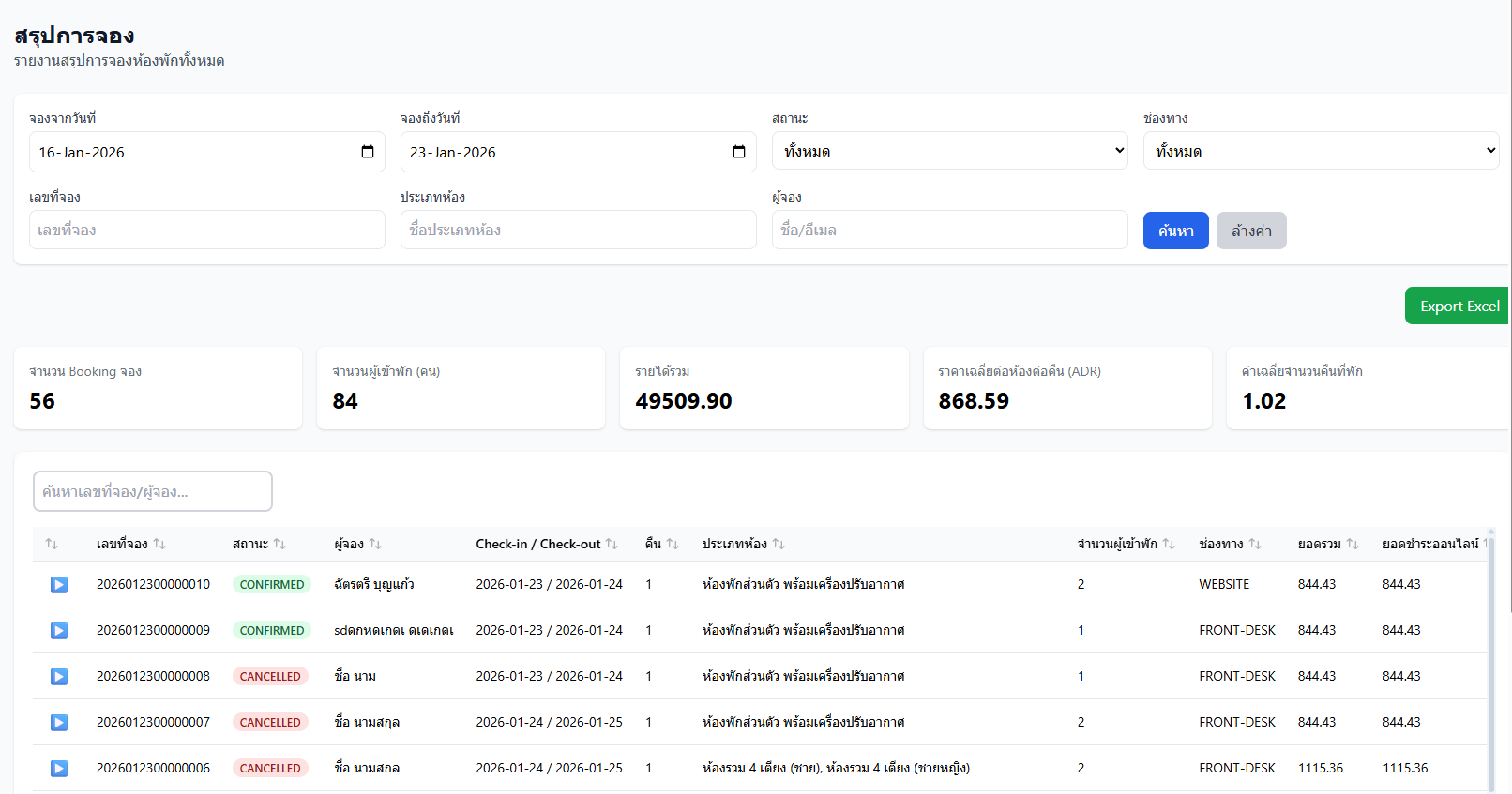The width and height of the screenshot is (1512, 794).
Task: Click the total revenue value 49509.90
Action: point(684,401)
